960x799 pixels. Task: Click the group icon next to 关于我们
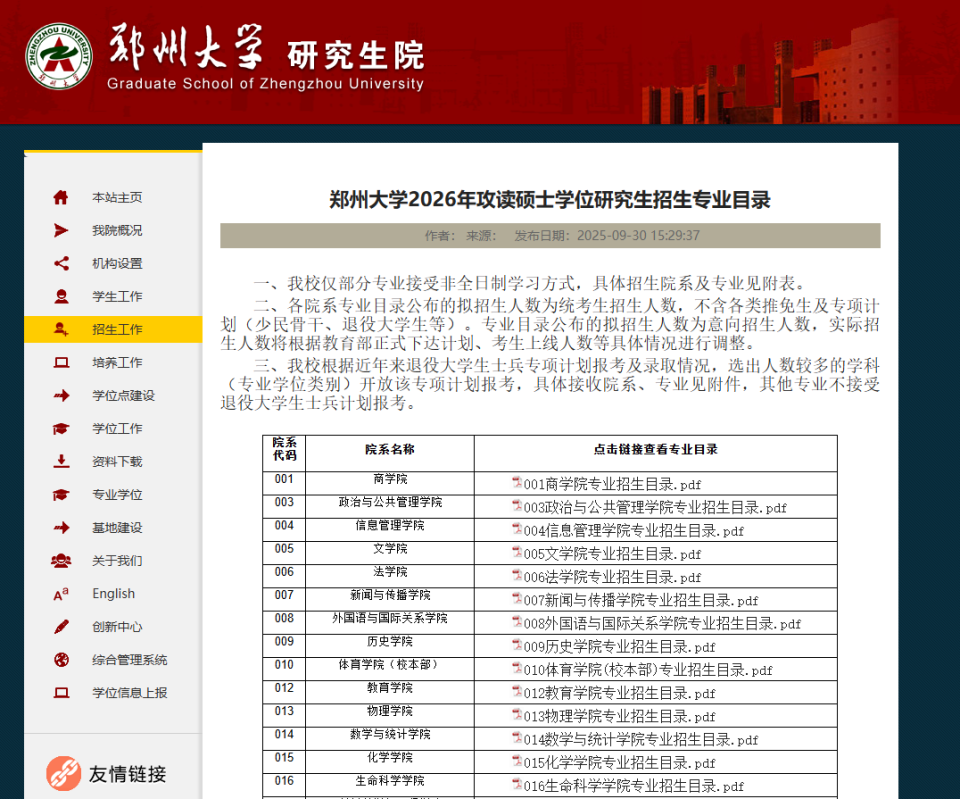click(x=60, y=561)
